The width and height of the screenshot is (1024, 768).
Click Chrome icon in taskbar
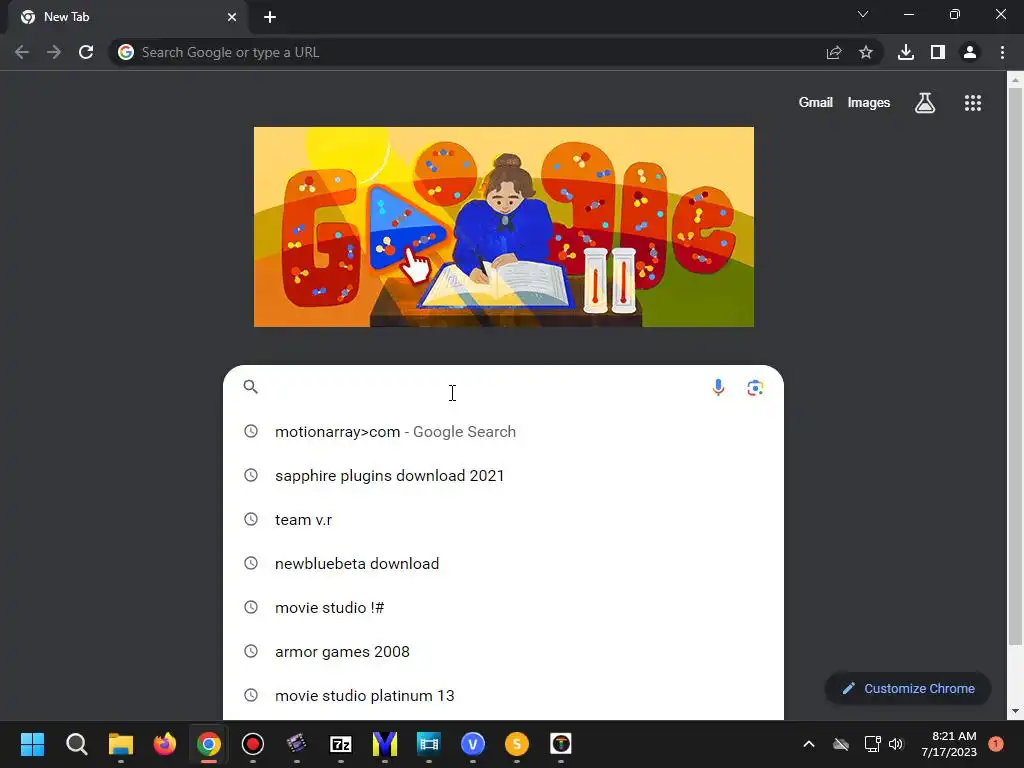[209, 744]
